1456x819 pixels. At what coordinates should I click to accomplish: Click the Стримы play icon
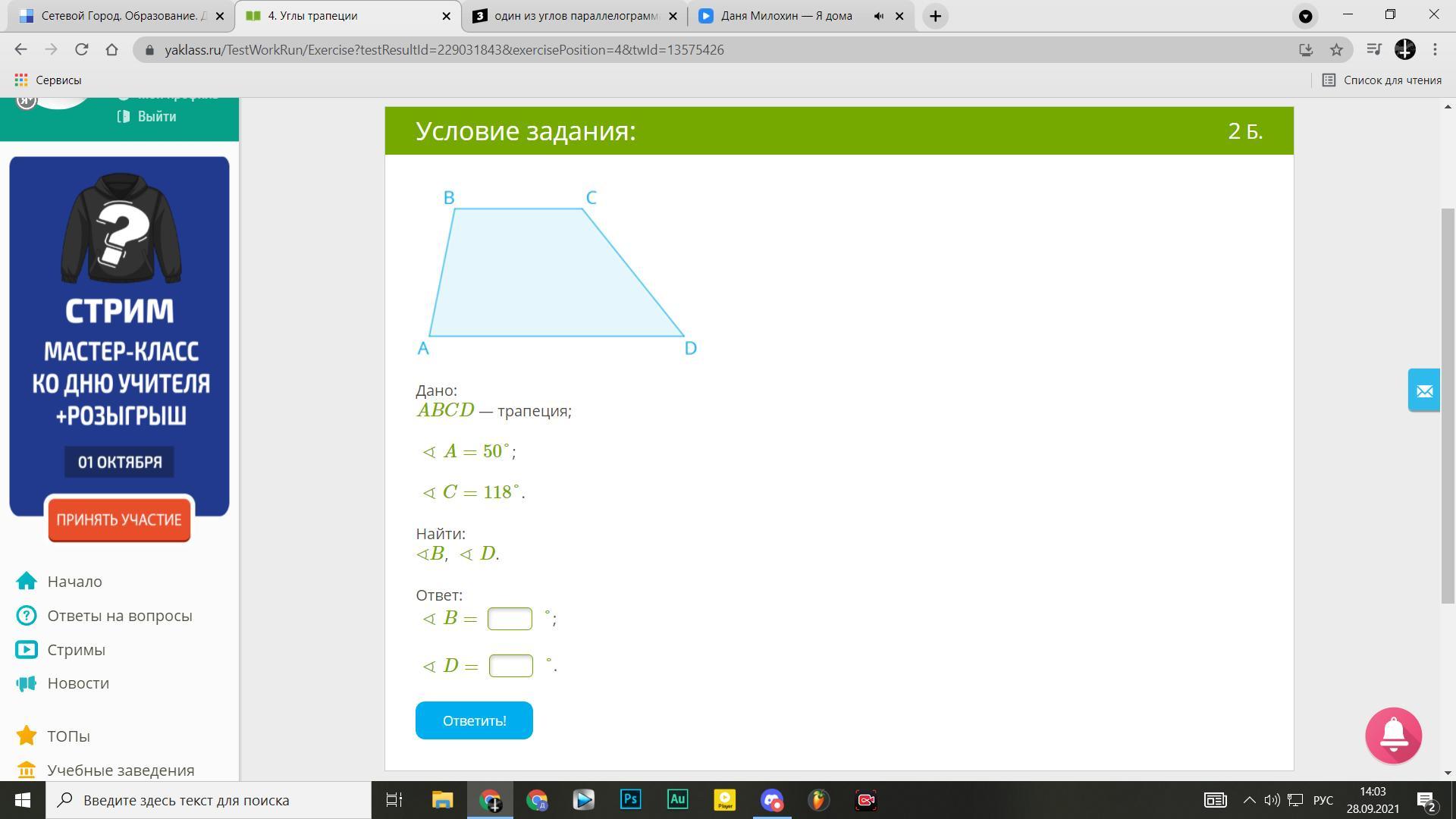coord(27,649)
